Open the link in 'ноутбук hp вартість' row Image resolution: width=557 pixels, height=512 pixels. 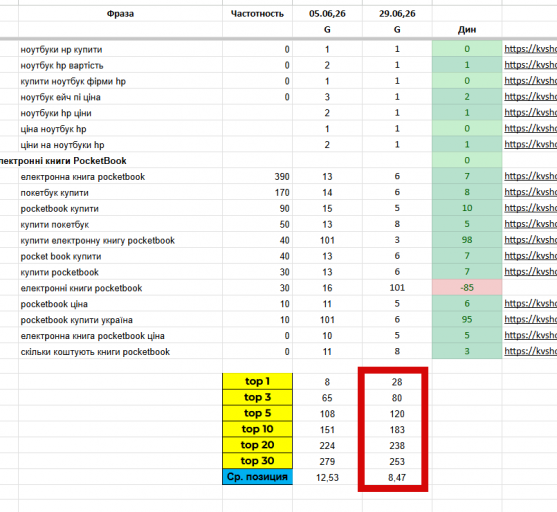coord(530,65)
